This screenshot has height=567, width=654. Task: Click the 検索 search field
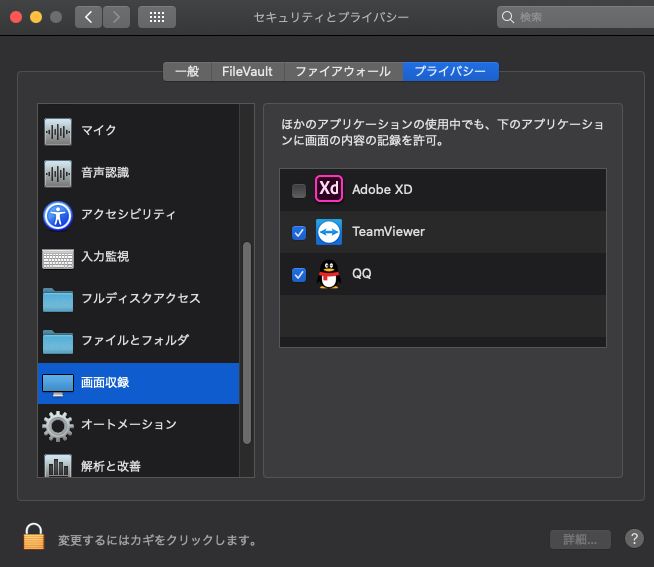coord(576,17)
